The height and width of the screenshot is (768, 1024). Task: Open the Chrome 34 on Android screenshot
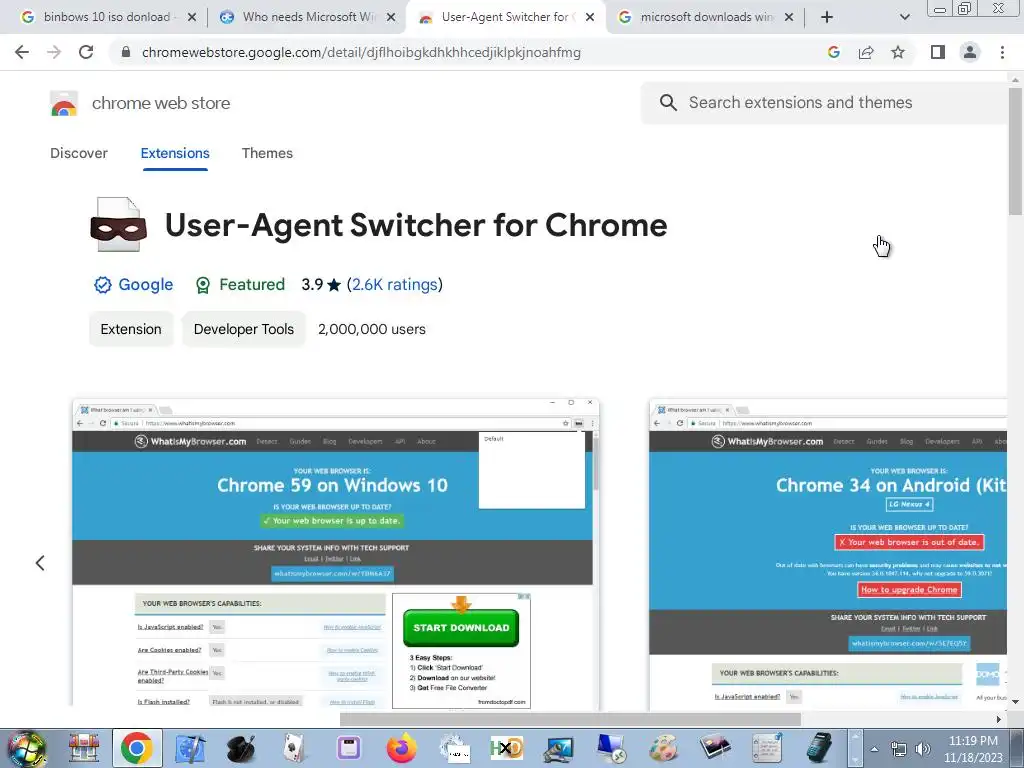828,554
